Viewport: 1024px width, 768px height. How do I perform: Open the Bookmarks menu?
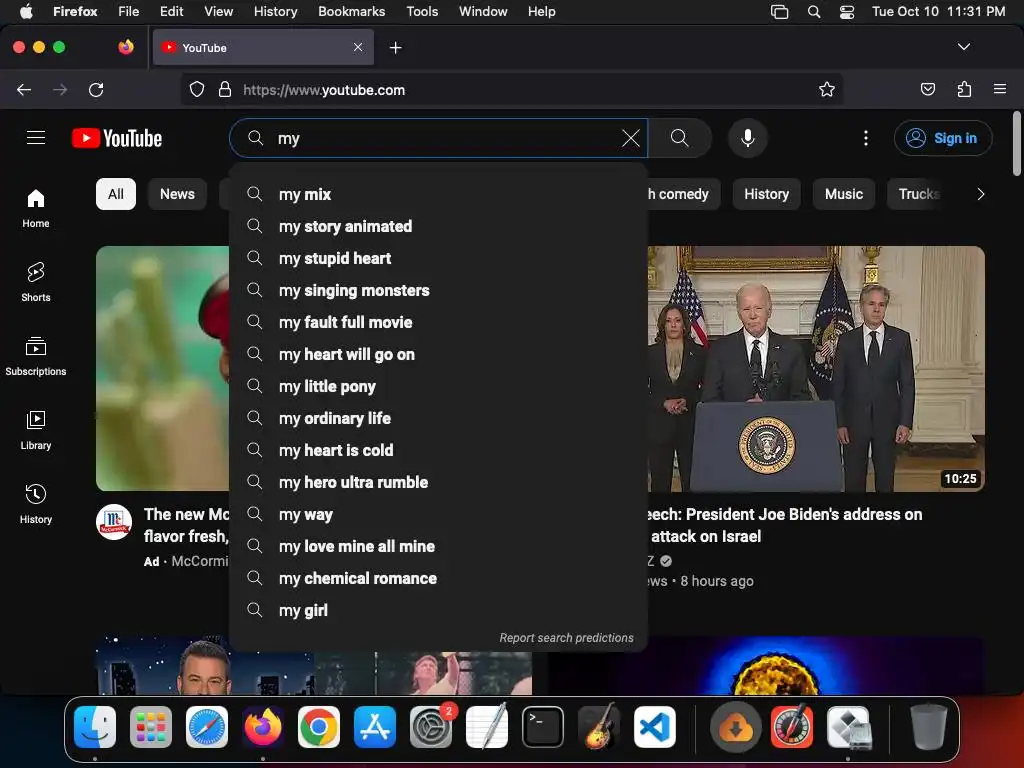(351, 11)
